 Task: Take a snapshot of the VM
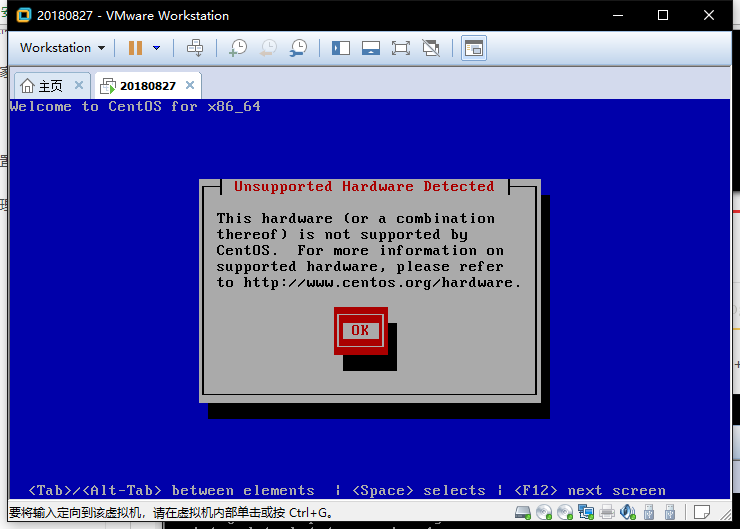(x=238, y=48)
